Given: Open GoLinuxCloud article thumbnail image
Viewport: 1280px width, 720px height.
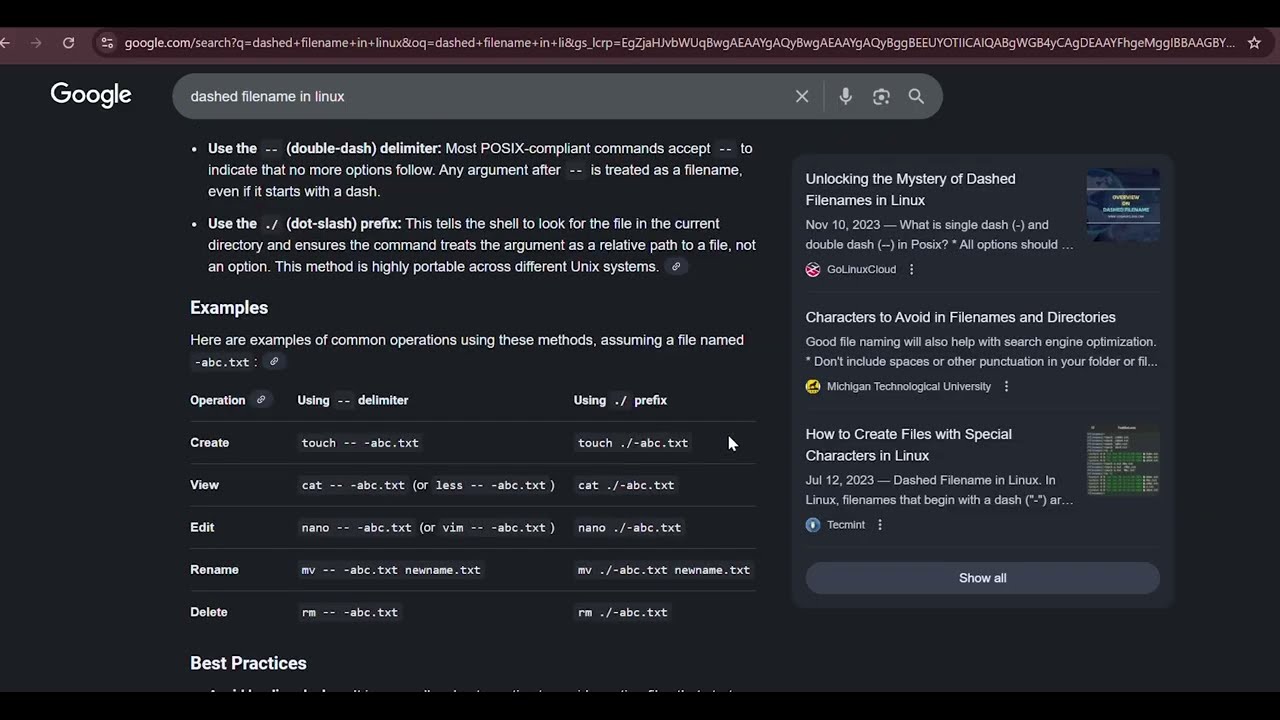Looking at the screenshot, I should [1123, 205].
